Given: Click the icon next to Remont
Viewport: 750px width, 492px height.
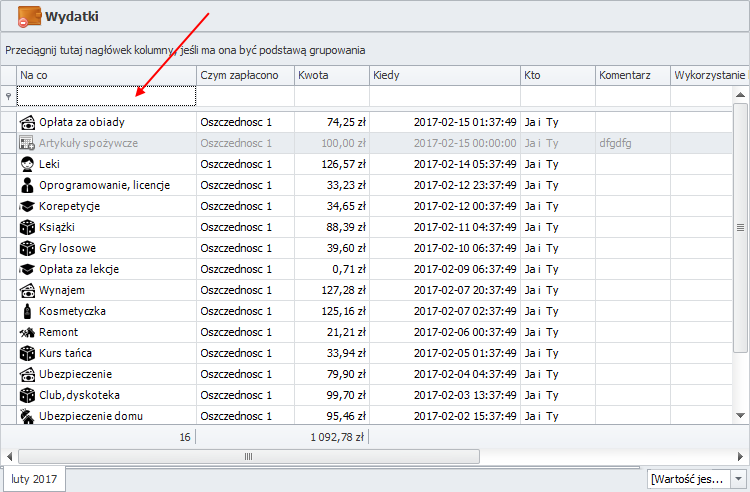Looking at the screenshot, I should [x=28, y=332].
